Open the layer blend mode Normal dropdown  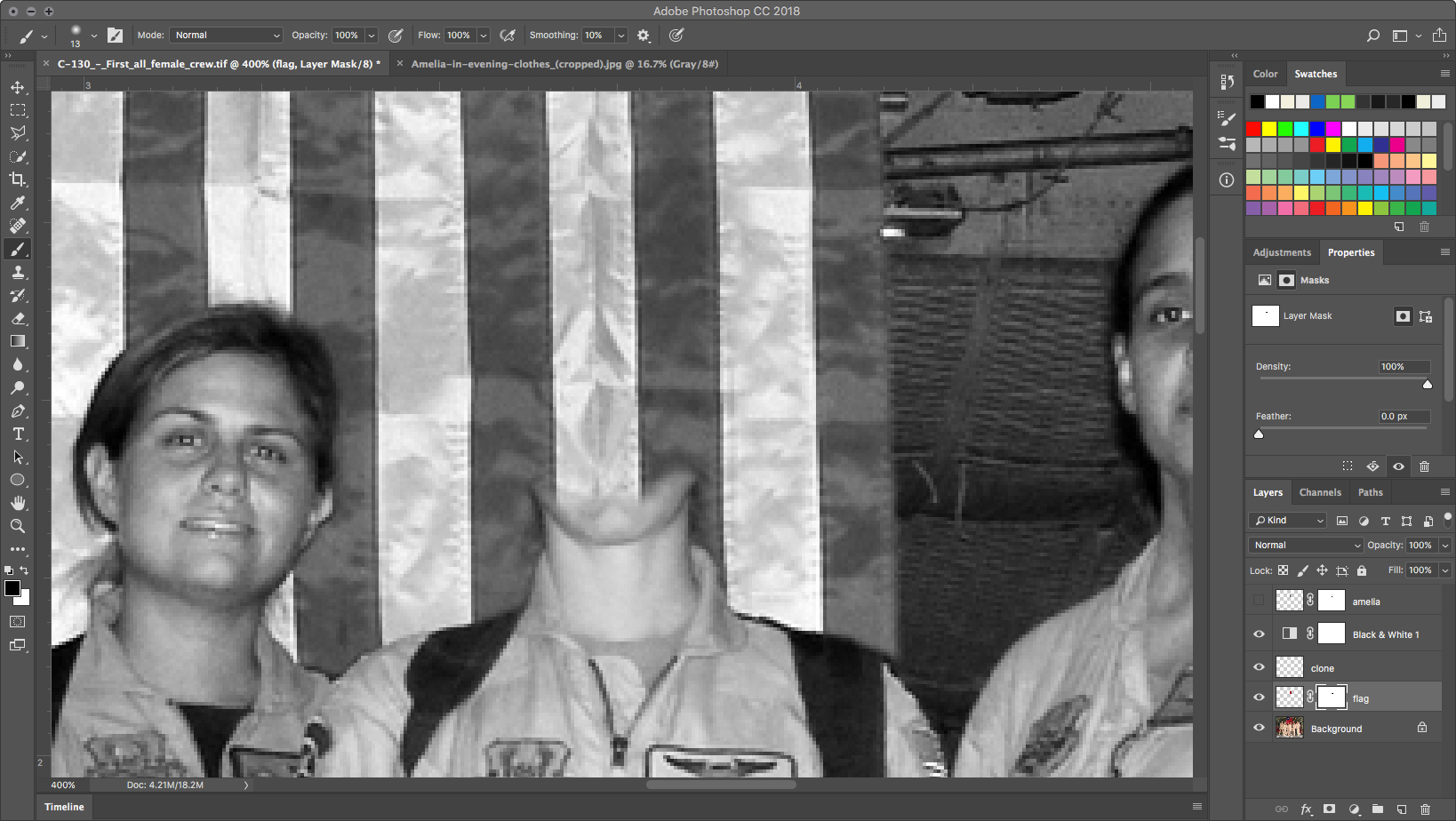[1305, 546]
